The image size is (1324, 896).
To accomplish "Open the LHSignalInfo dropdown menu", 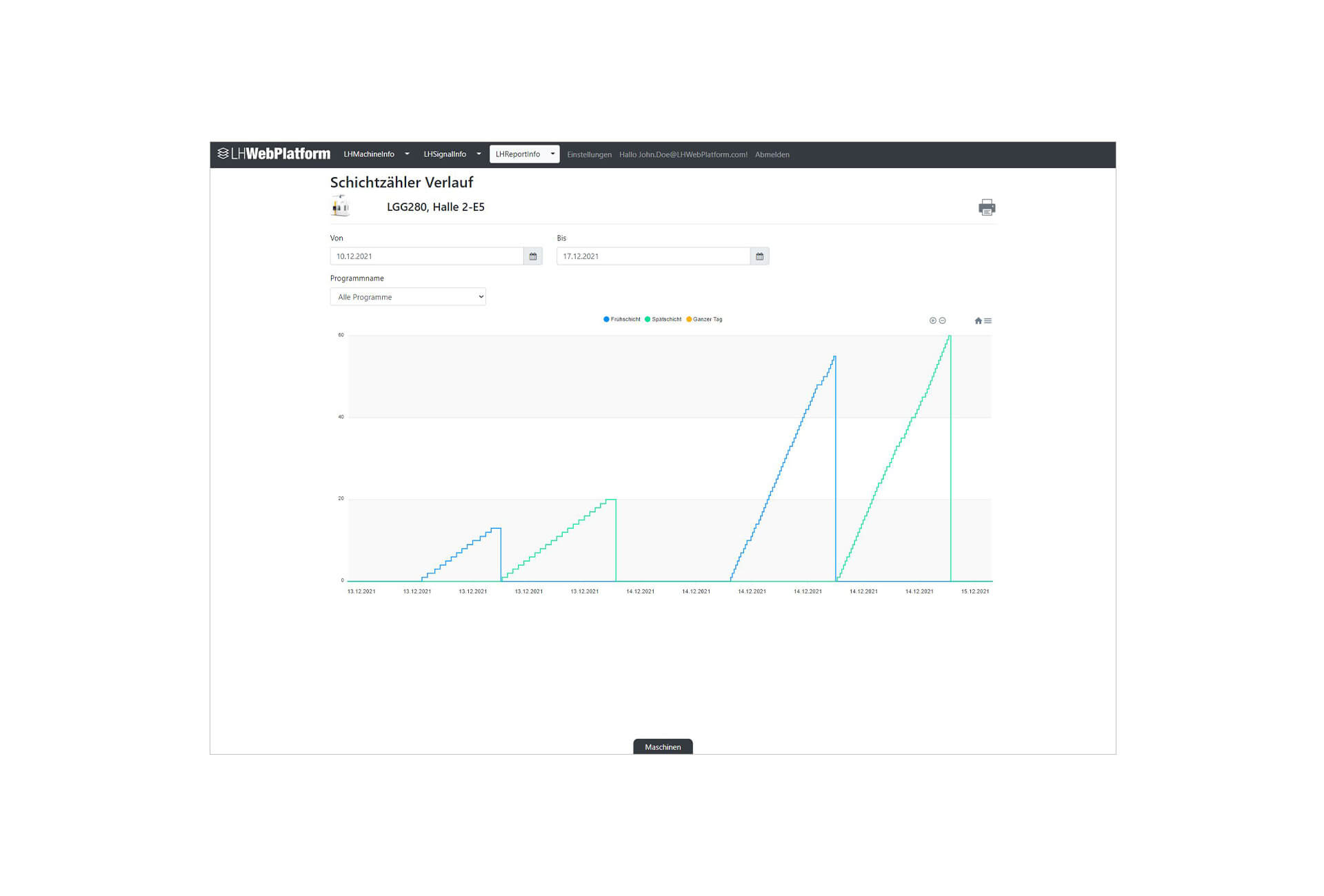I will click(x=452, y=154).
